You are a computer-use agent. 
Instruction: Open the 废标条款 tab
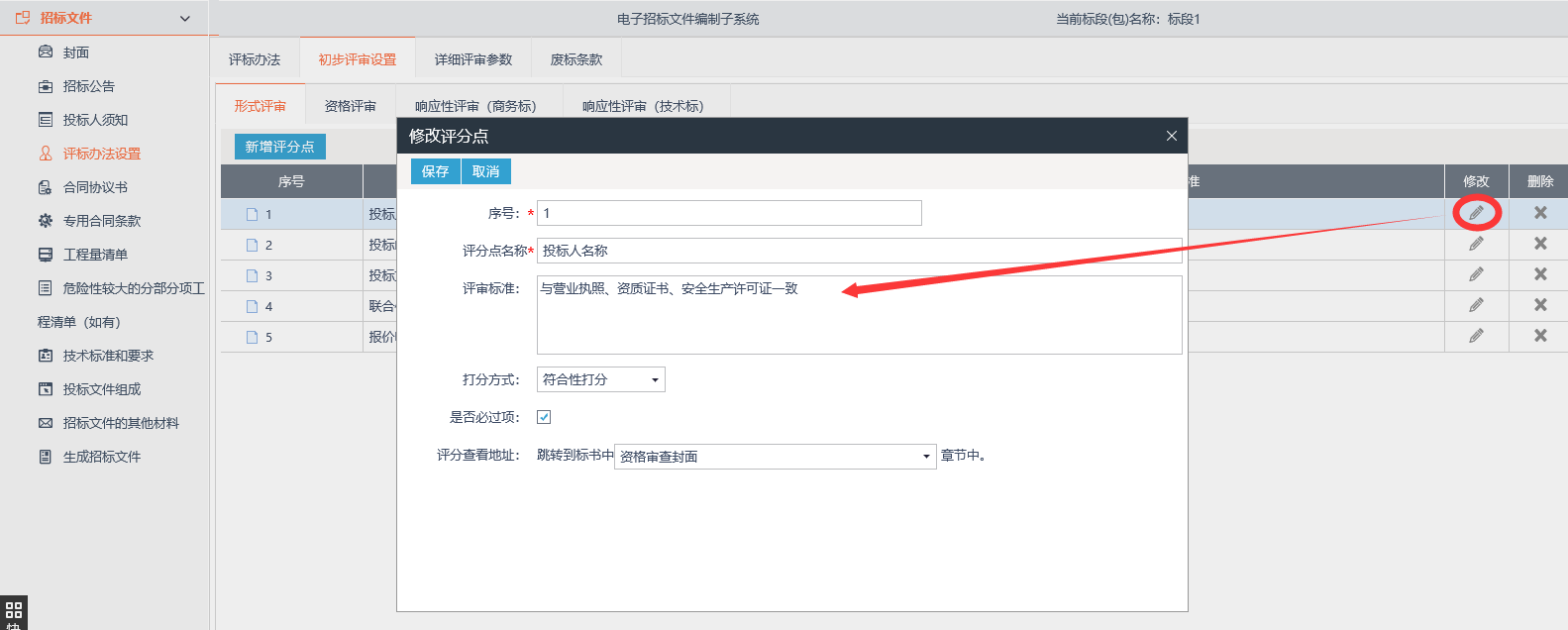pos(576,59)
